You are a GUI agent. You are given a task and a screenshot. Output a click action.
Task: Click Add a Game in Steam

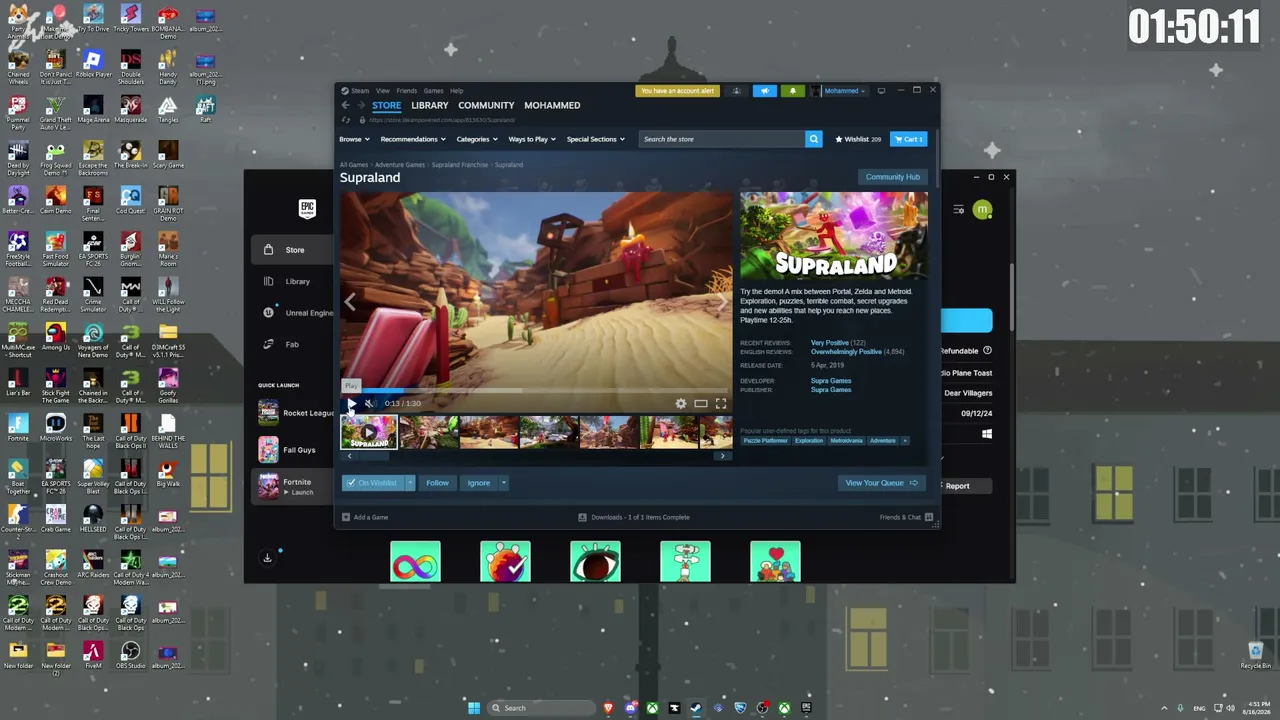click(x=365, y=517)
